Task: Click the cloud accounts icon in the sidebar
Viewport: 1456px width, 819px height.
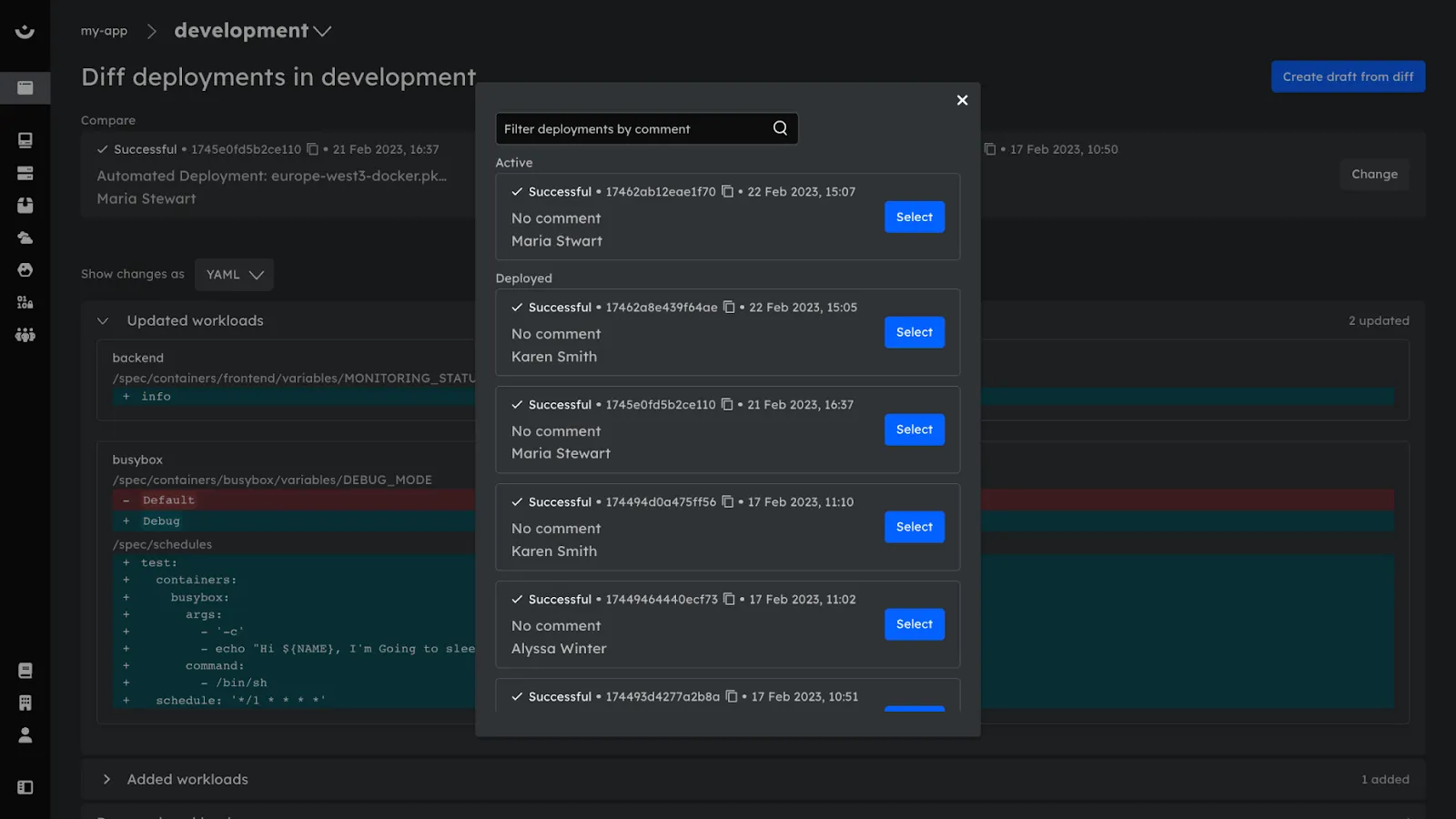Action: pyautogui.click(x=25, y=238)
